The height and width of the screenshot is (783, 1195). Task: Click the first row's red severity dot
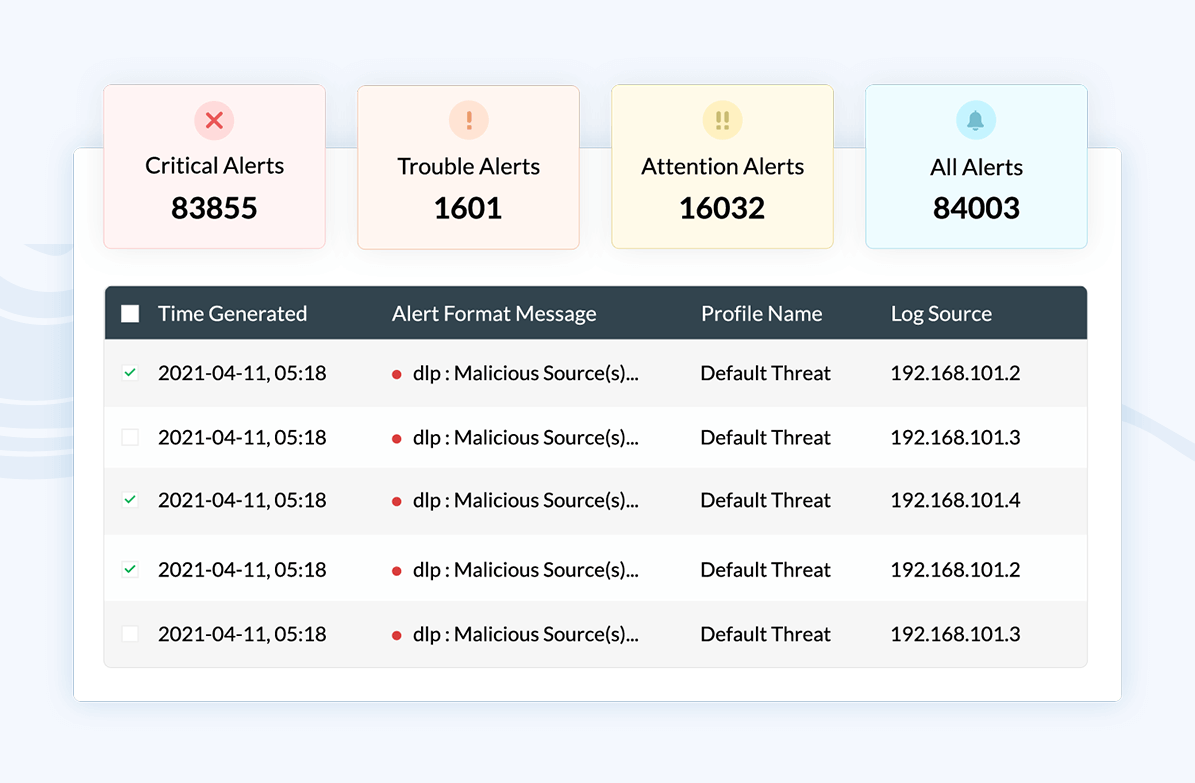point(397,374)
